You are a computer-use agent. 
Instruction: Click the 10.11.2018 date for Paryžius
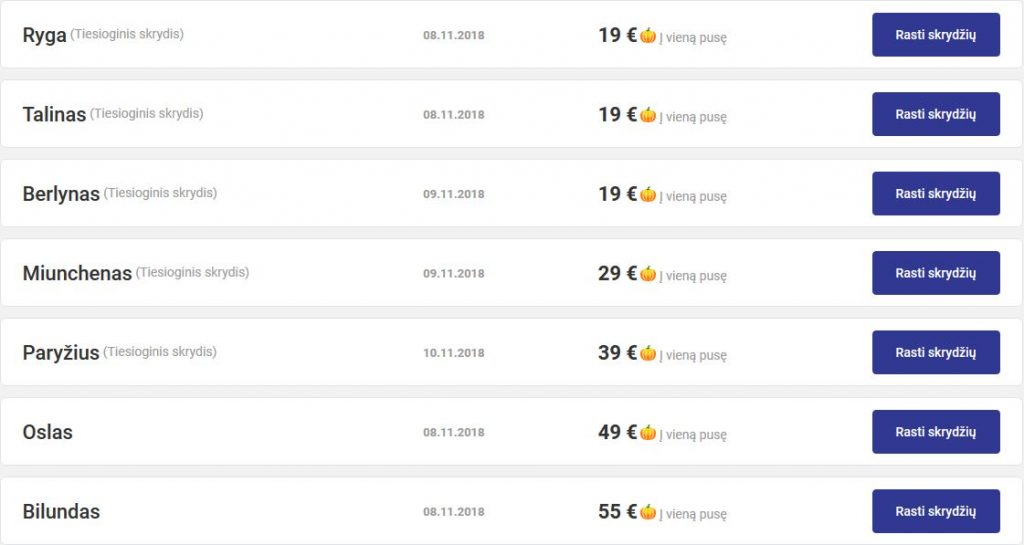454,353
